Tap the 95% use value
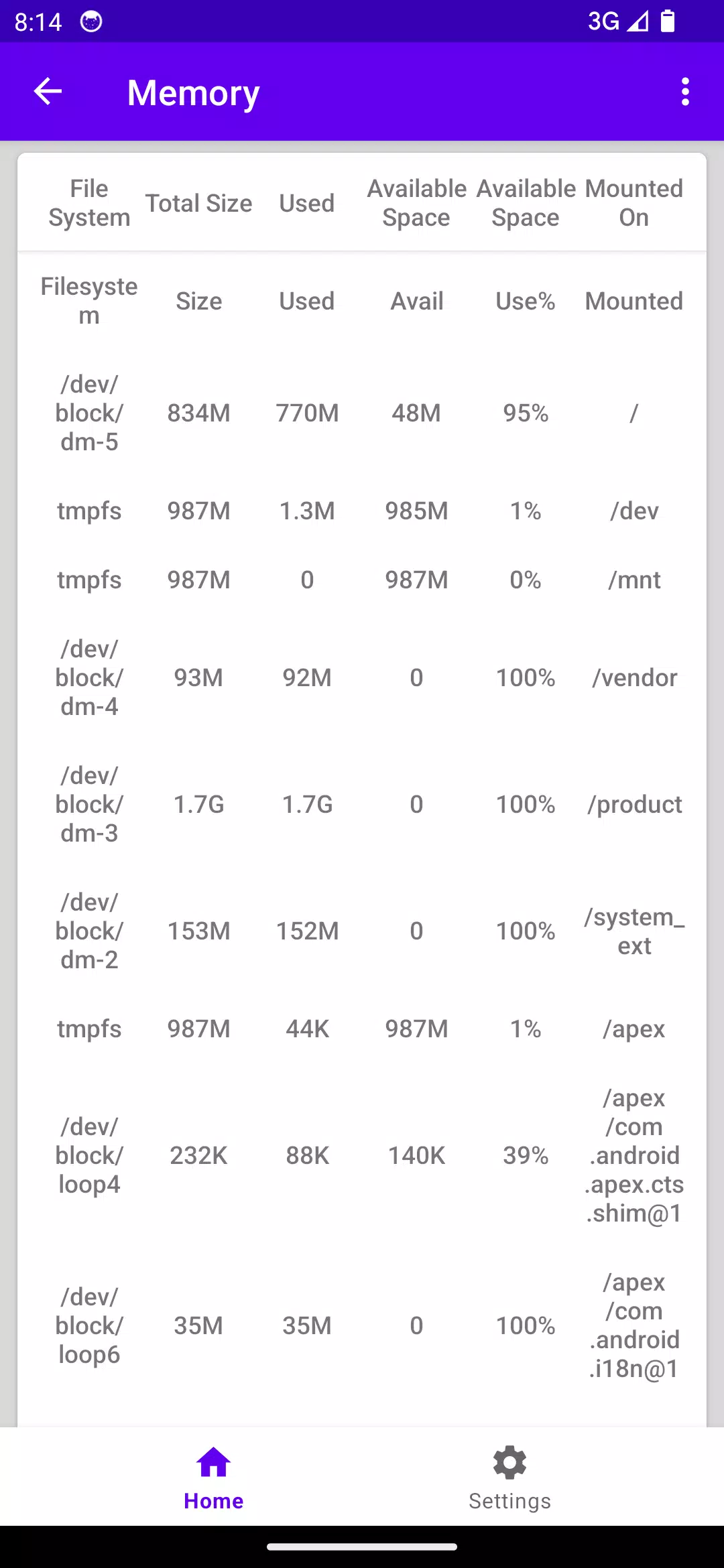Image resolution: width=724 pixels, height=1568 pixels. point(526,413)
